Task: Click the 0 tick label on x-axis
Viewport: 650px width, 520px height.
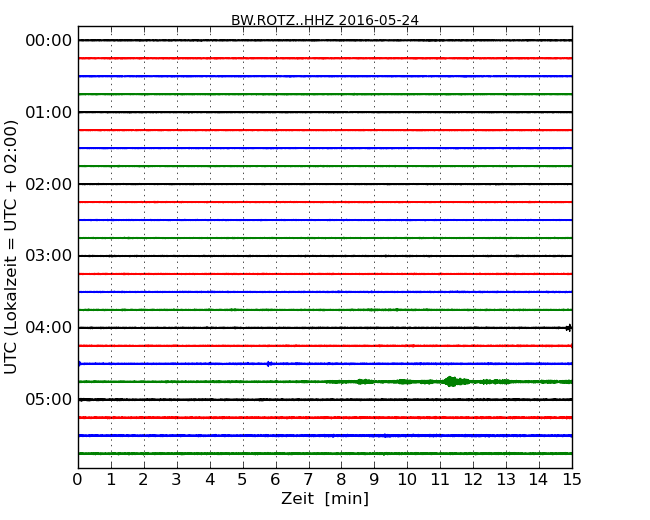Action: [78, 480]
